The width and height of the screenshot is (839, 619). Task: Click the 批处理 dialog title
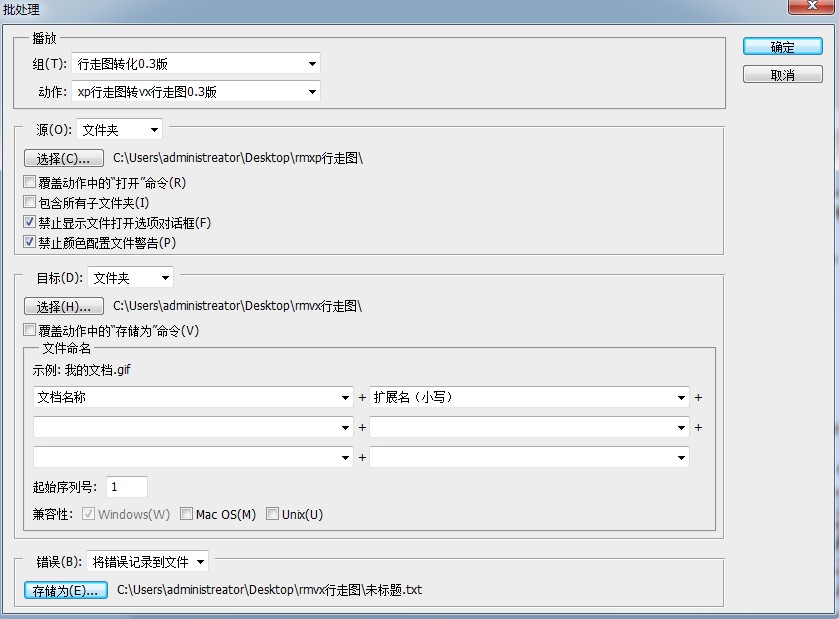tap(21, 10)
